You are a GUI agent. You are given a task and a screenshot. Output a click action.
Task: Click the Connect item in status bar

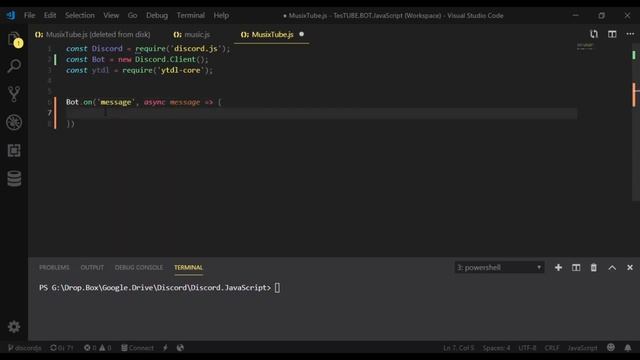(x=138, y=348)
